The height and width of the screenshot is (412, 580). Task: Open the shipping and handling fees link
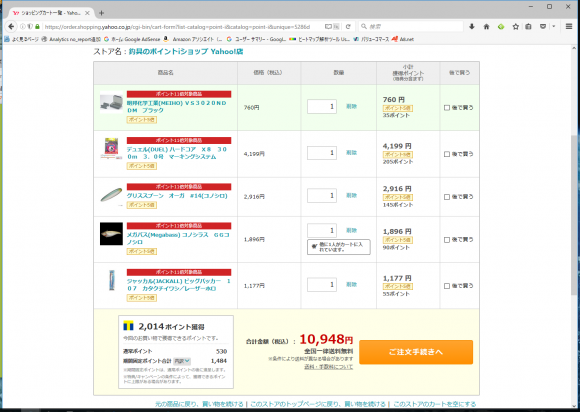click(x=328, y=367)
